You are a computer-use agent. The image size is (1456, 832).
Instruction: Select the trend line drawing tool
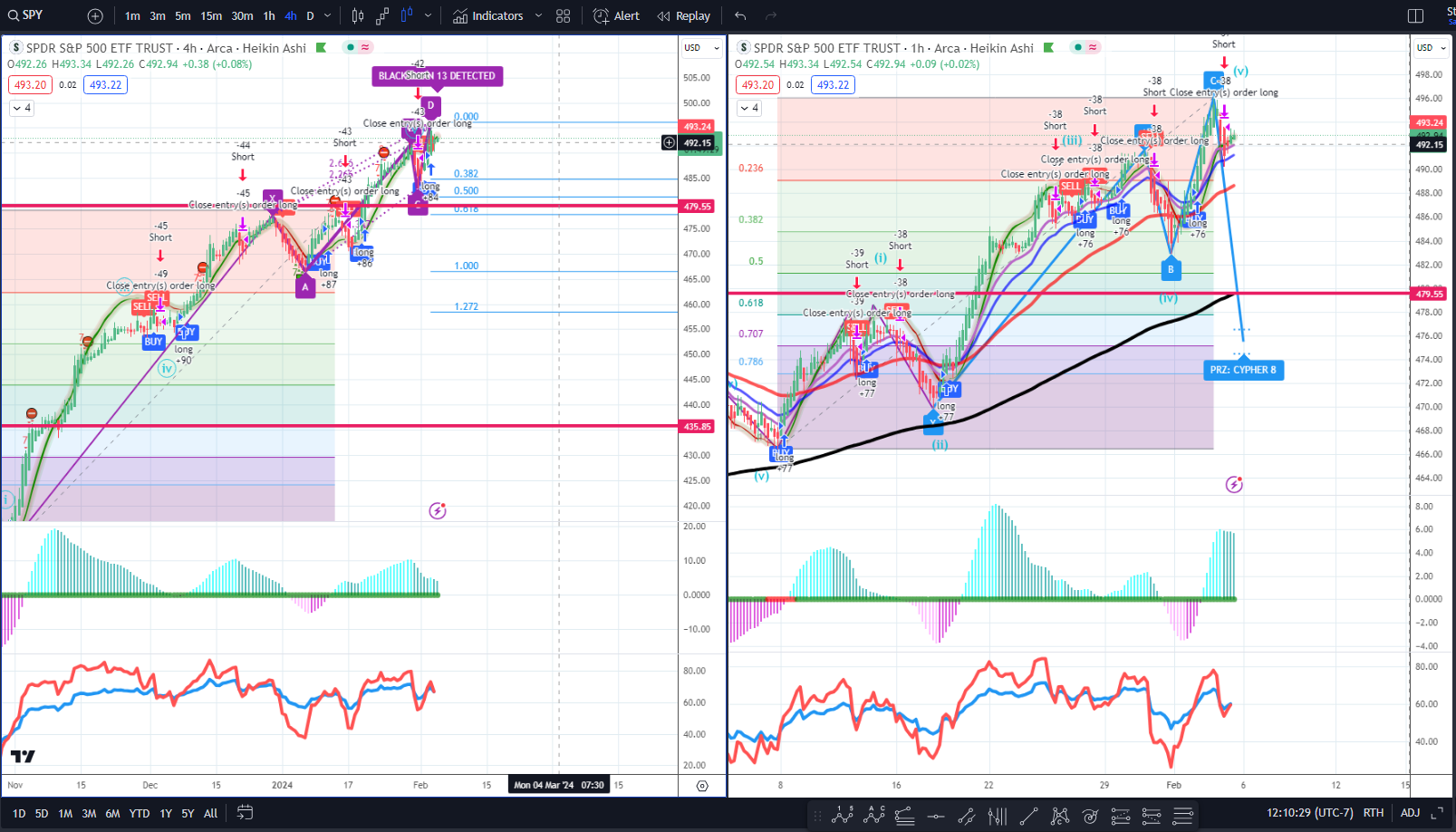coord(1028,817)
